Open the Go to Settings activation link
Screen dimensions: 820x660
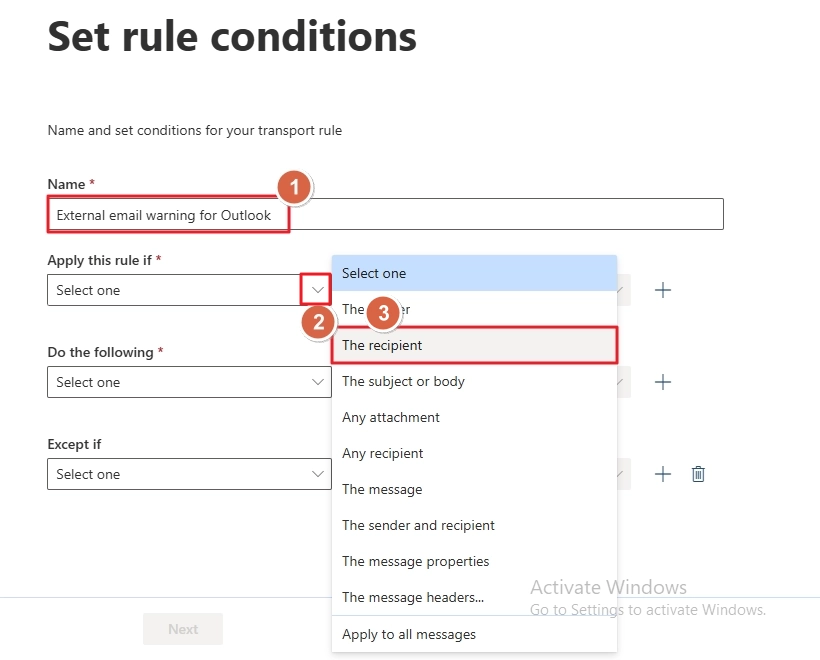(571, 609)
